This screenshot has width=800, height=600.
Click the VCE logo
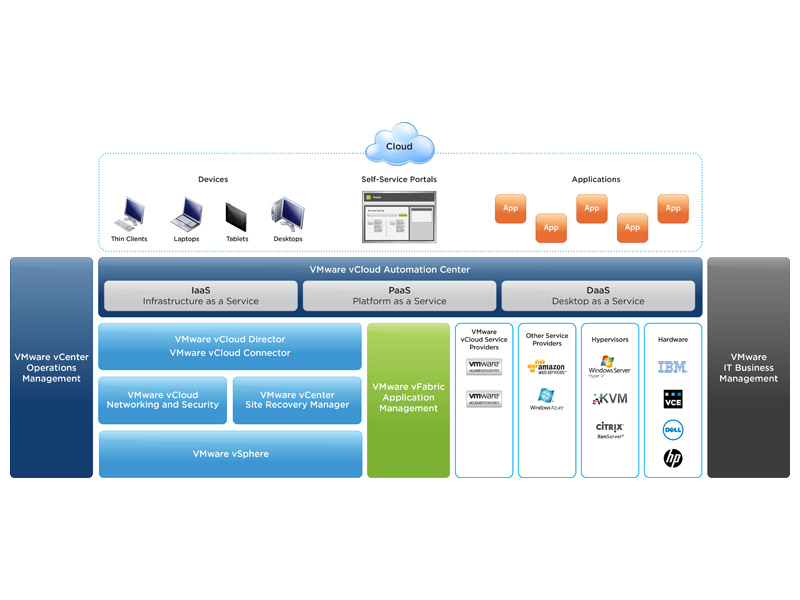tap(672, 399)
